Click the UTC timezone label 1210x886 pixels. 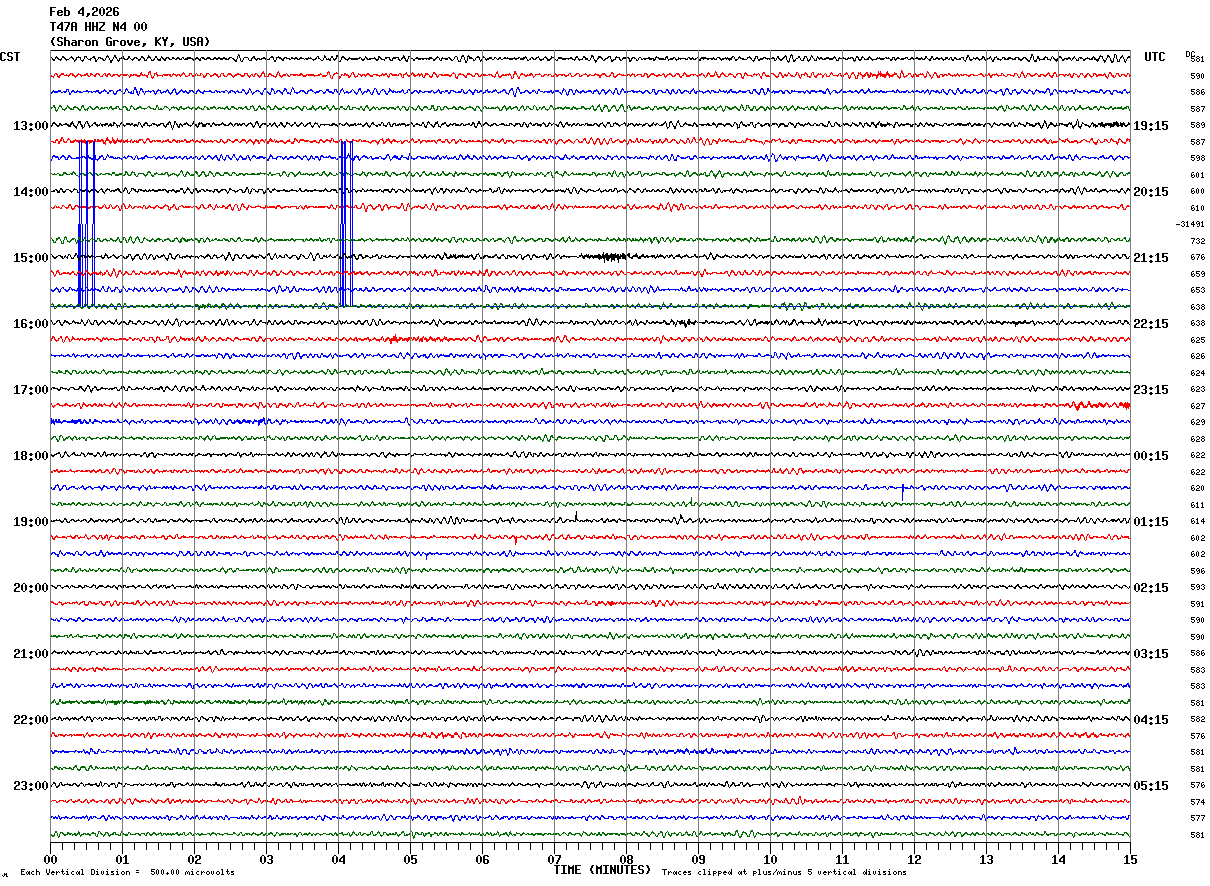[x=1155, y=57]
